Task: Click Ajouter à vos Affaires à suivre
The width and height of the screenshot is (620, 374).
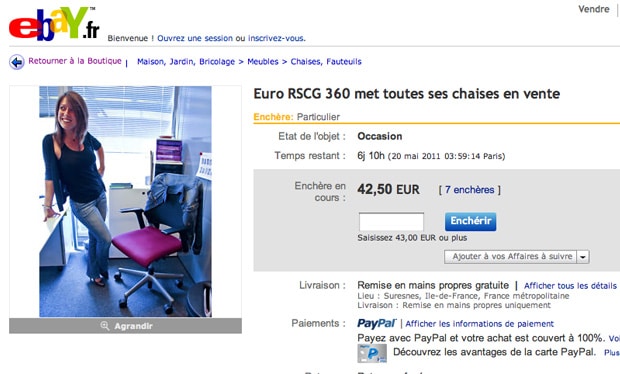Action: click(511, 257)
